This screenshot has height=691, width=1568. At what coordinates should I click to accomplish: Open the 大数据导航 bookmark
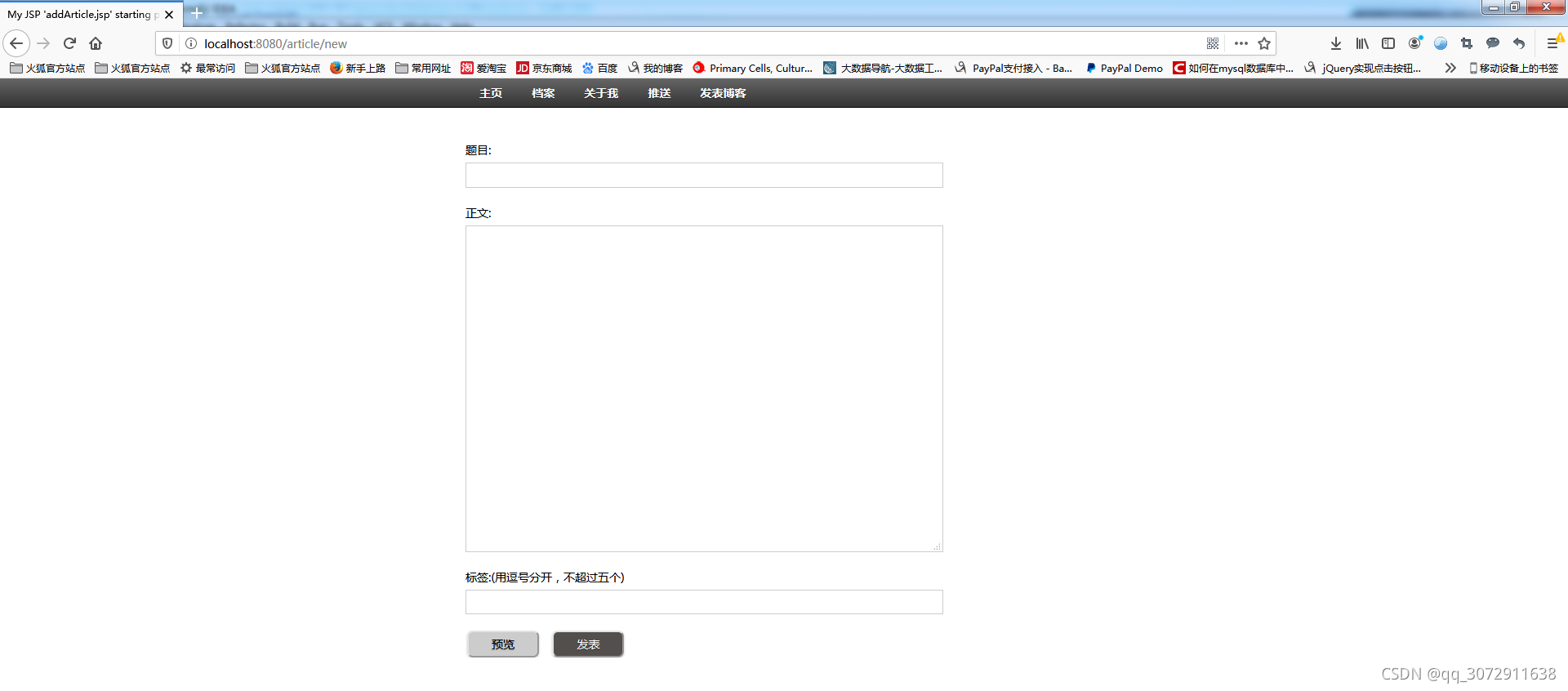[883, 68]
